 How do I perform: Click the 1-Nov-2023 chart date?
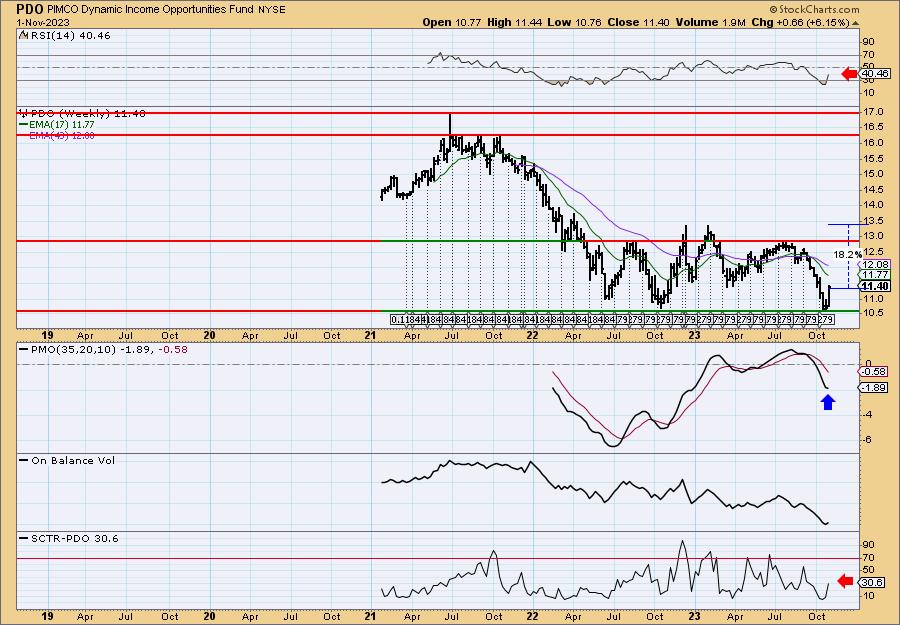pyautogui.click(x=42, y=22)
